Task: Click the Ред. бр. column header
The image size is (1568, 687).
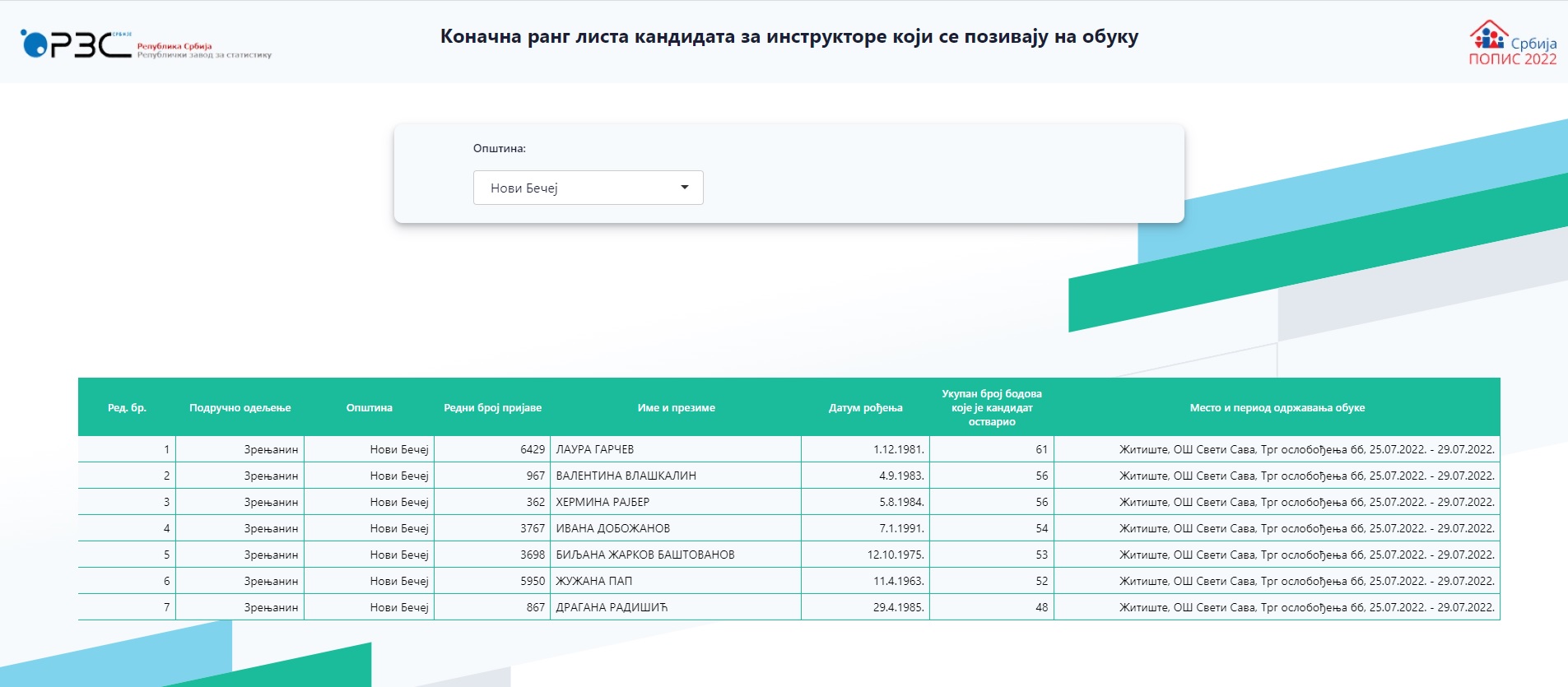Action: (127, 407)
